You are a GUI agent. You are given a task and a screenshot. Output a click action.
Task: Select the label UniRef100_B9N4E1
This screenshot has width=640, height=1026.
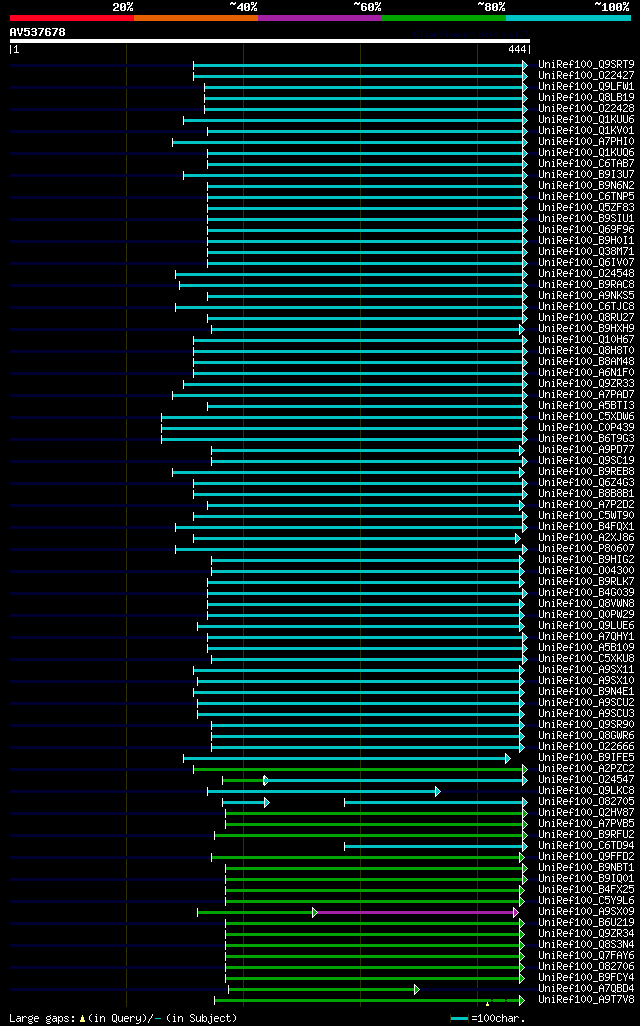[586, 692]
